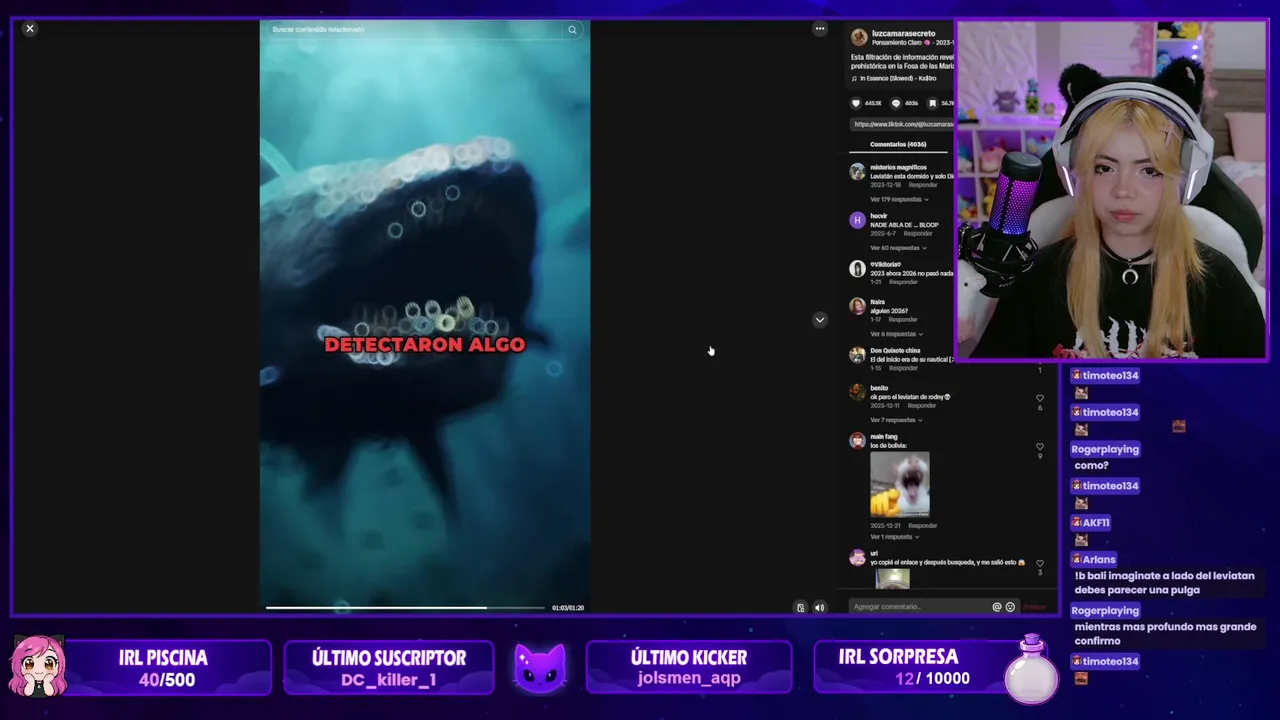1280x720 pixels.
Task: Close the TikTok video viewer
Action: click(30, 29)
